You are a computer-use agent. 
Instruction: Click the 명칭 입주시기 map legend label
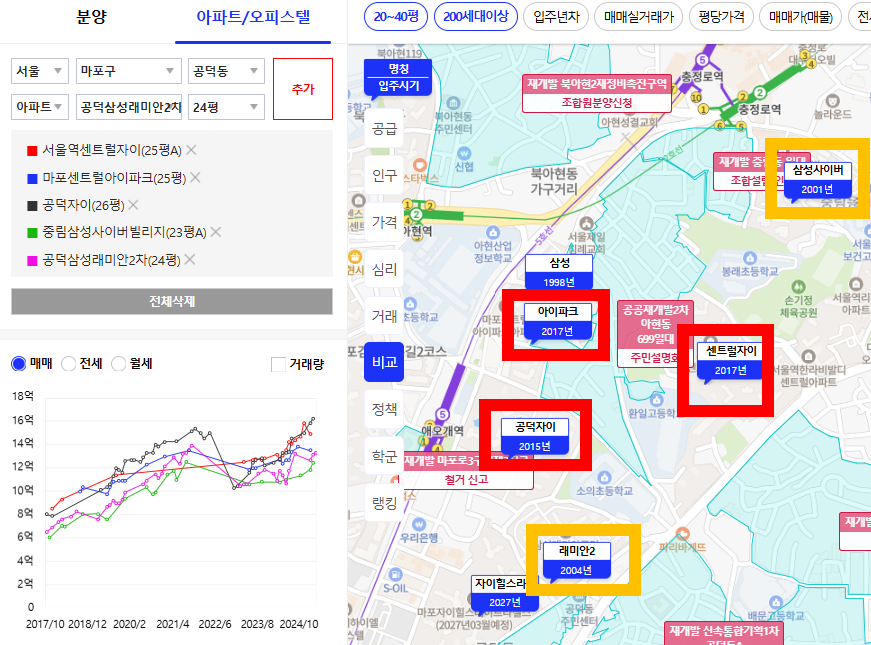pos(398,78)
